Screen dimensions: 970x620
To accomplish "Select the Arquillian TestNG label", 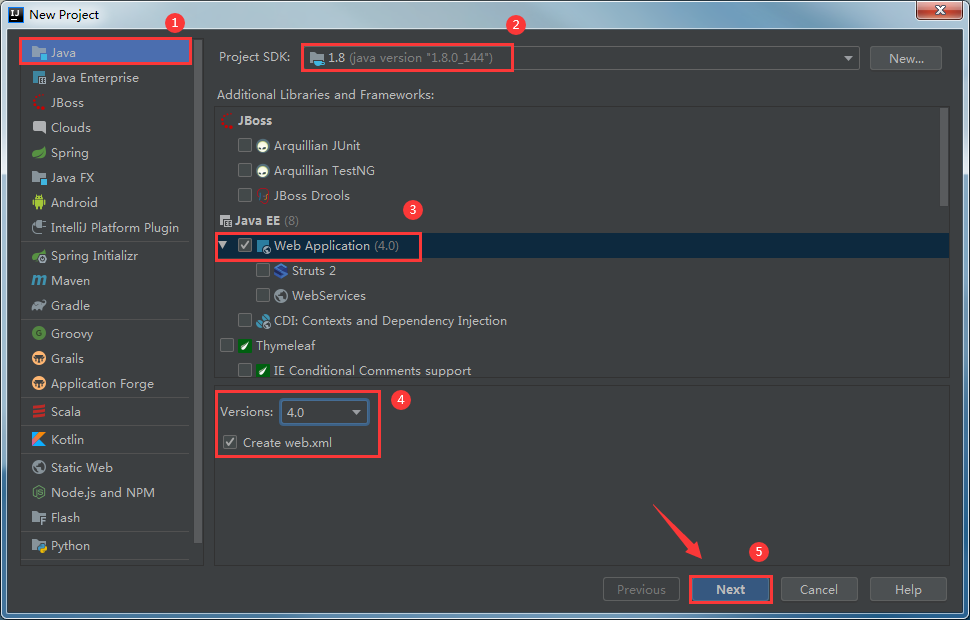I will pyautogui.click(x=324, y=171).
